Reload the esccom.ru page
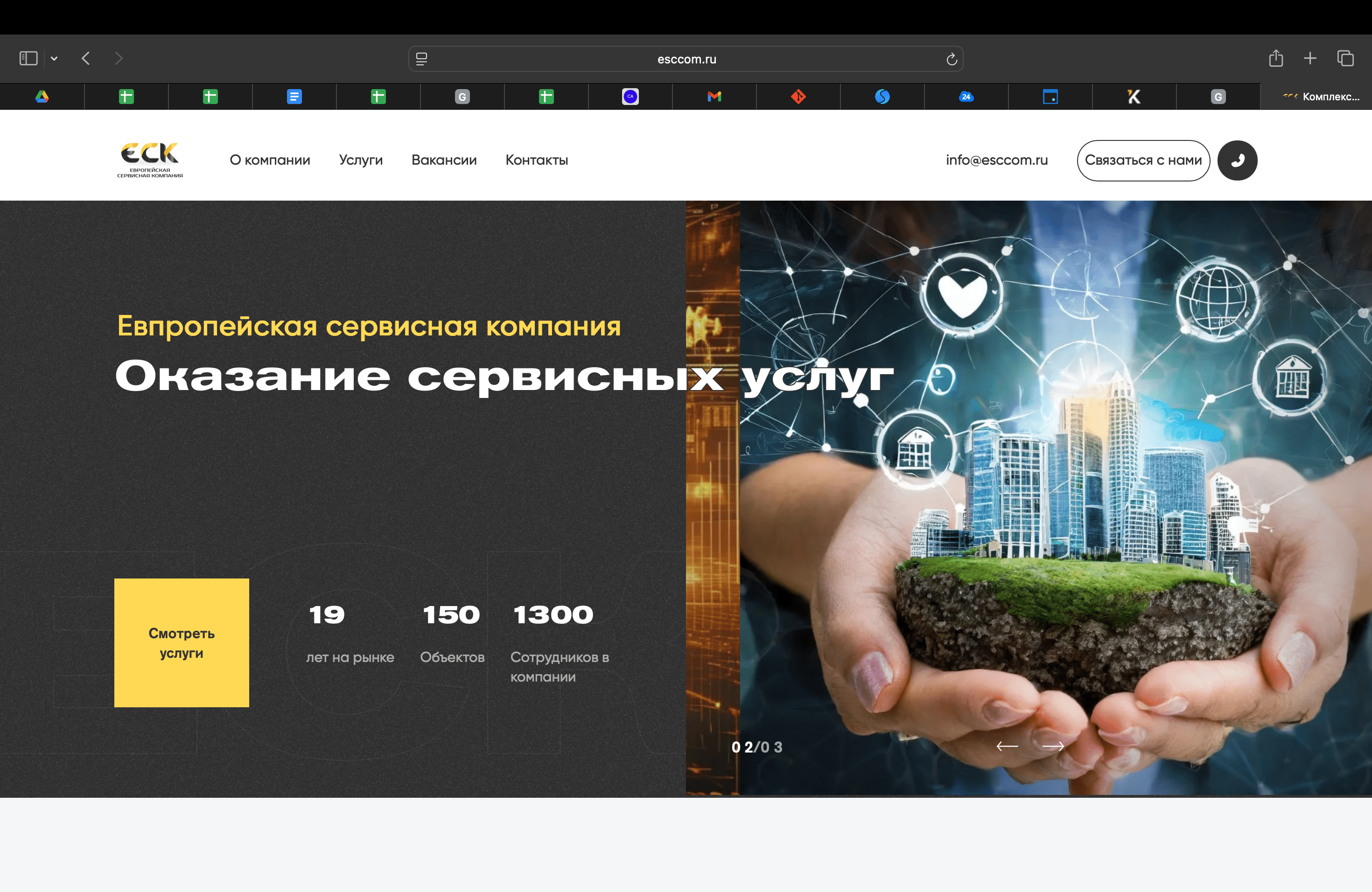 (951, 59)
